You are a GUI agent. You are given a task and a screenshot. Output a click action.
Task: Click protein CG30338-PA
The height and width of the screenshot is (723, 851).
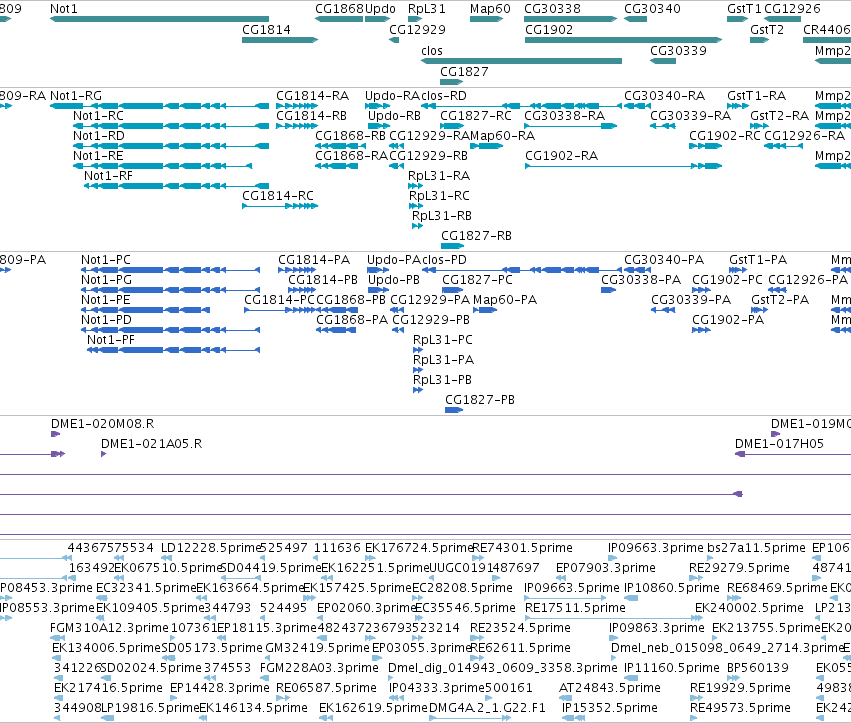pyautogui.click(x=608, y=290)
